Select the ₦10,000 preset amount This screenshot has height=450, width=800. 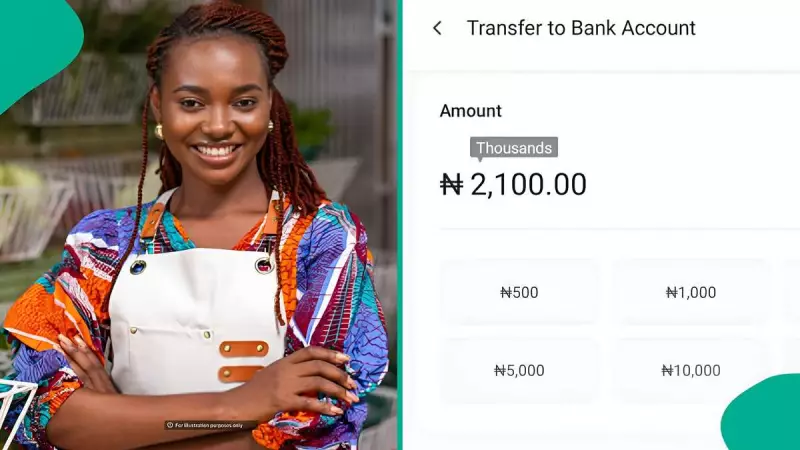pyautogui.click(x=691, y=370)
